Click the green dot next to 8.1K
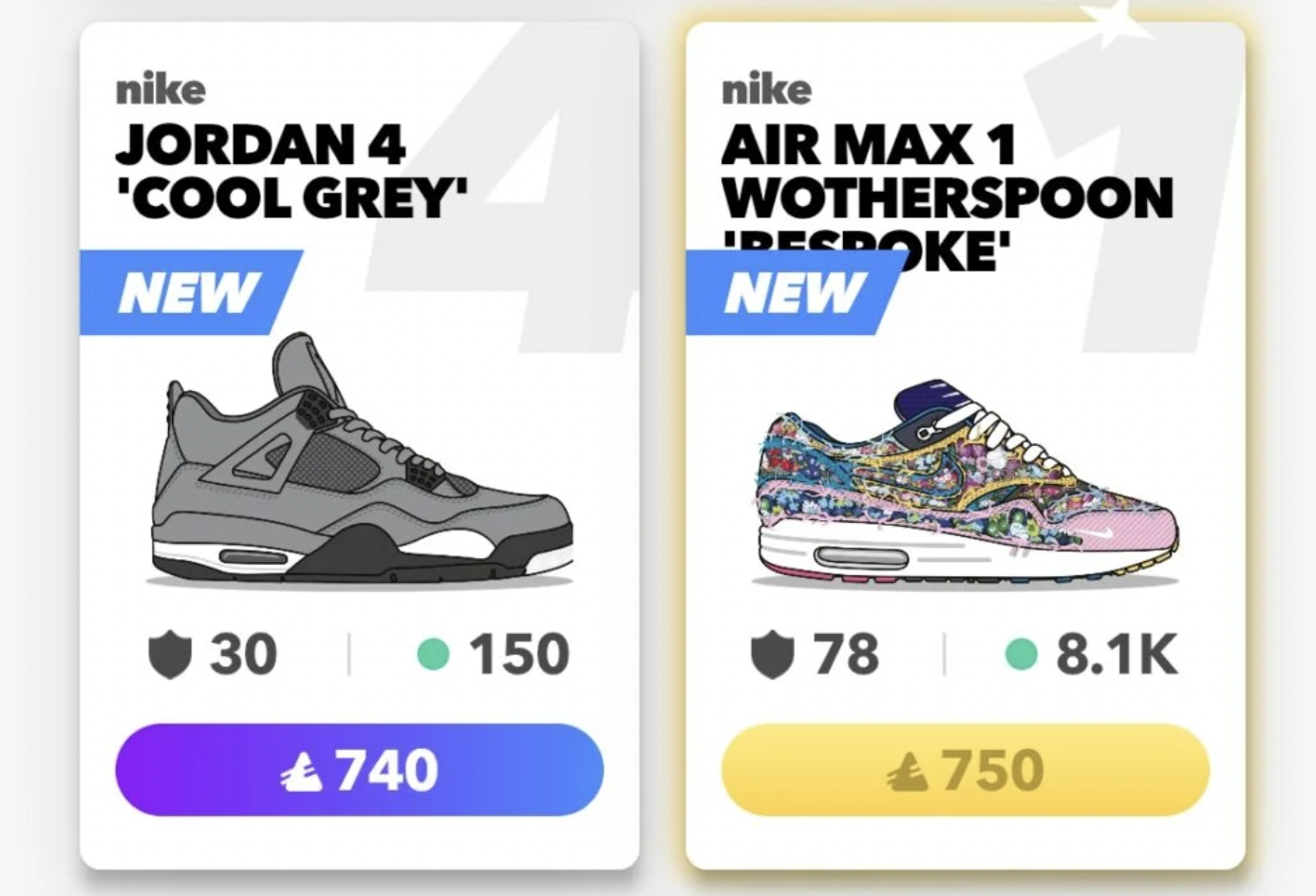Screen dimensions: 1316x896 pyautogui.click(x=1021, y=653)
